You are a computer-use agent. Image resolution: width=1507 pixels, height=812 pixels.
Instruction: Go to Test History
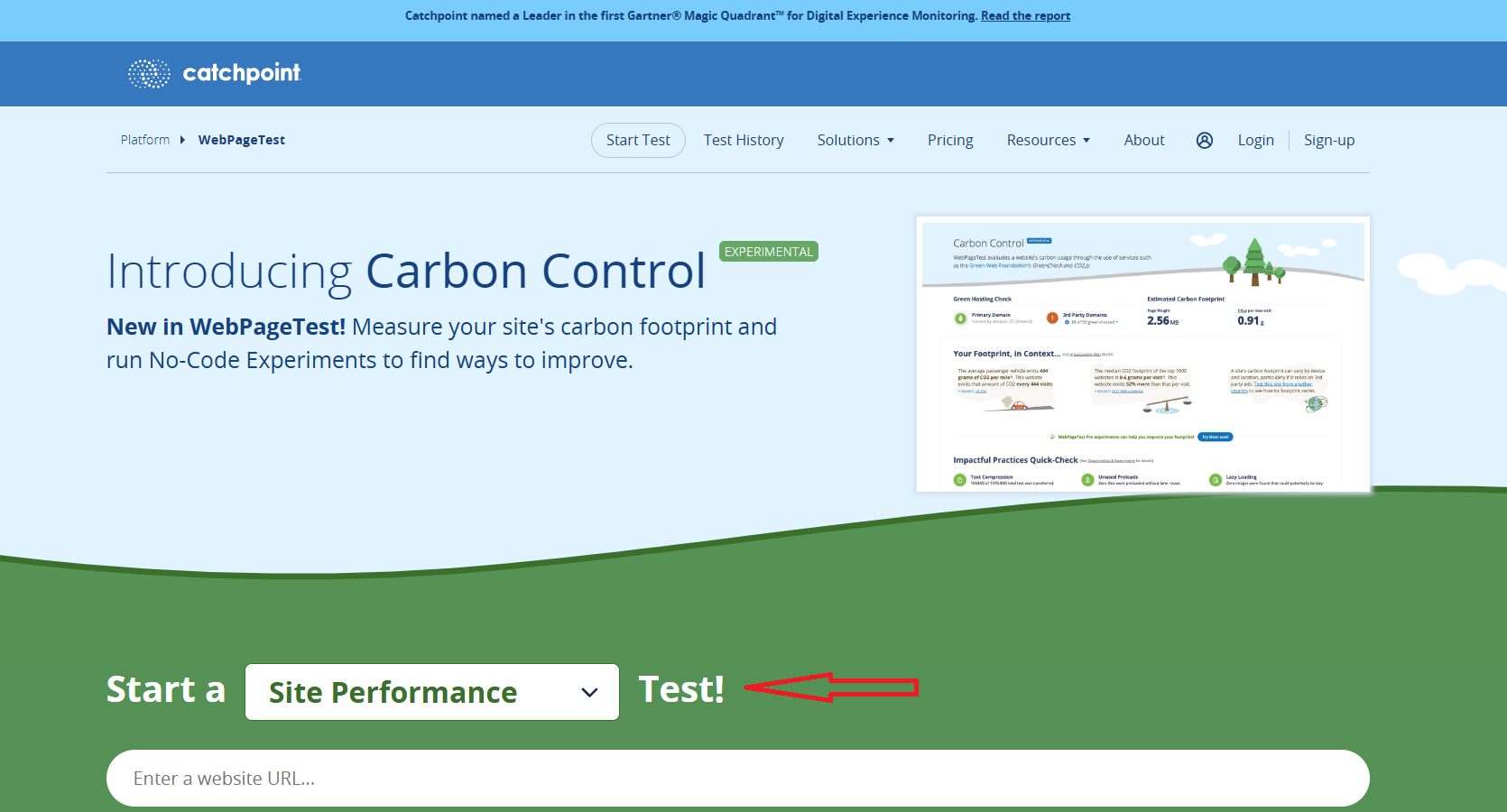744,140
